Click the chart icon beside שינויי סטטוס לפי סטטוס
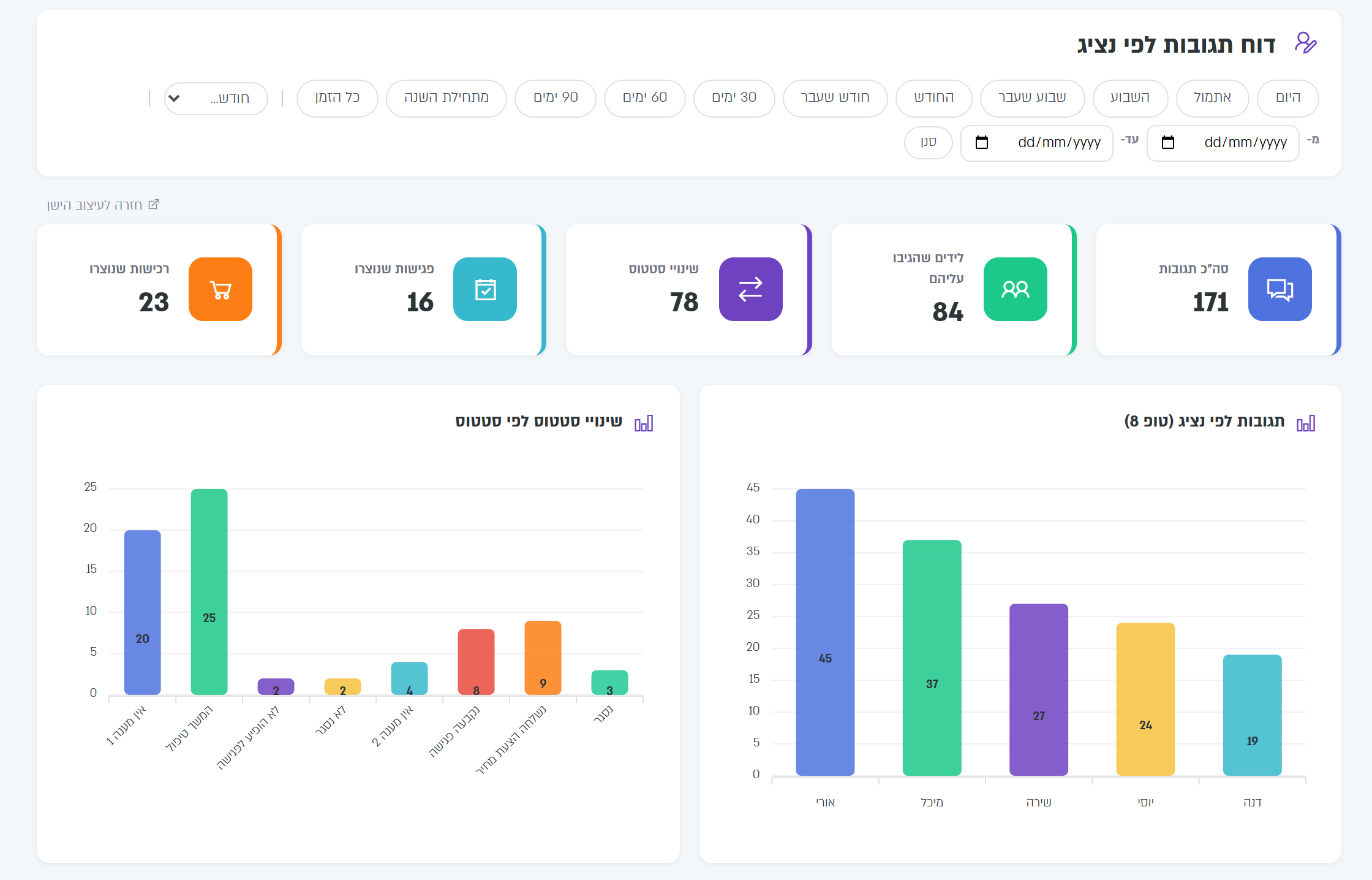1372x880 pixels. (x=643, y=423)
